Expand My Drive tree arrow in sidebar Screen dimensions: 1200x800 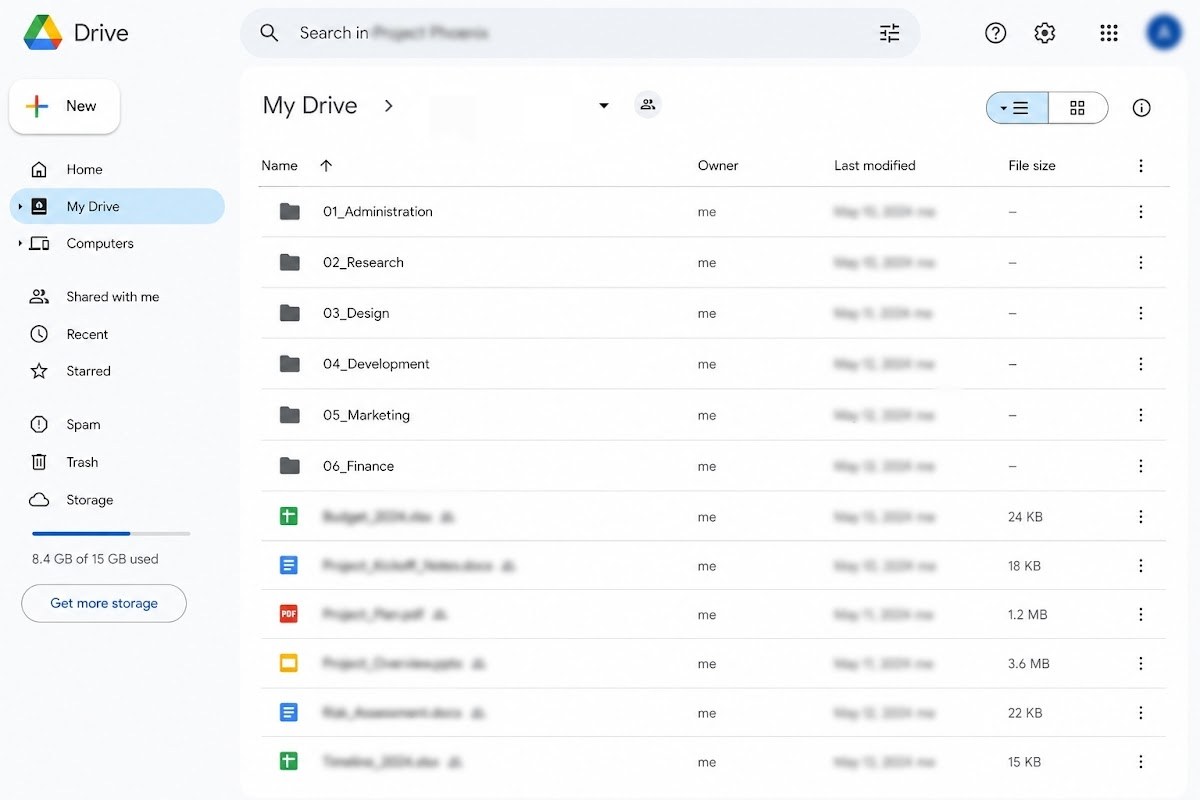tap(20, 207)
